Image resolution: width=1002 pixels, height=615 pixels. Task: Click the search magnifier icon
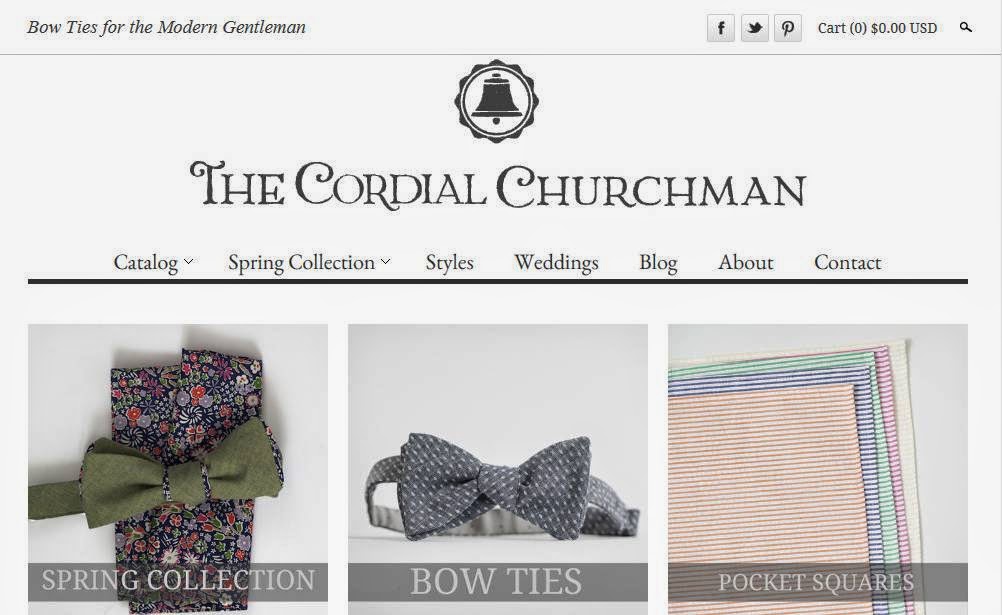(966, 27)
